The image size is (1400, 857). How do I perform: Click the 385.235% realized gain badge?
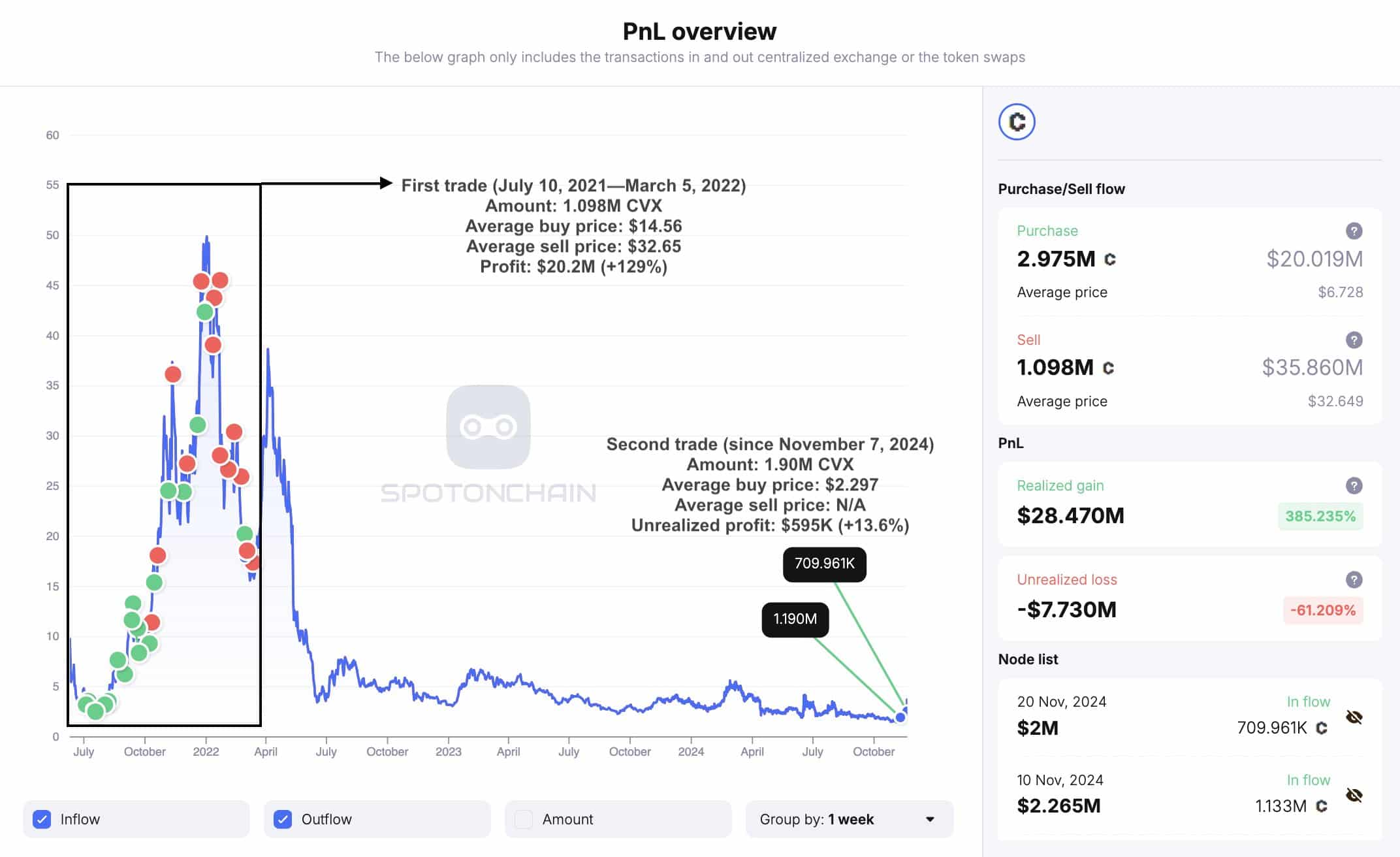point(1320,516)
